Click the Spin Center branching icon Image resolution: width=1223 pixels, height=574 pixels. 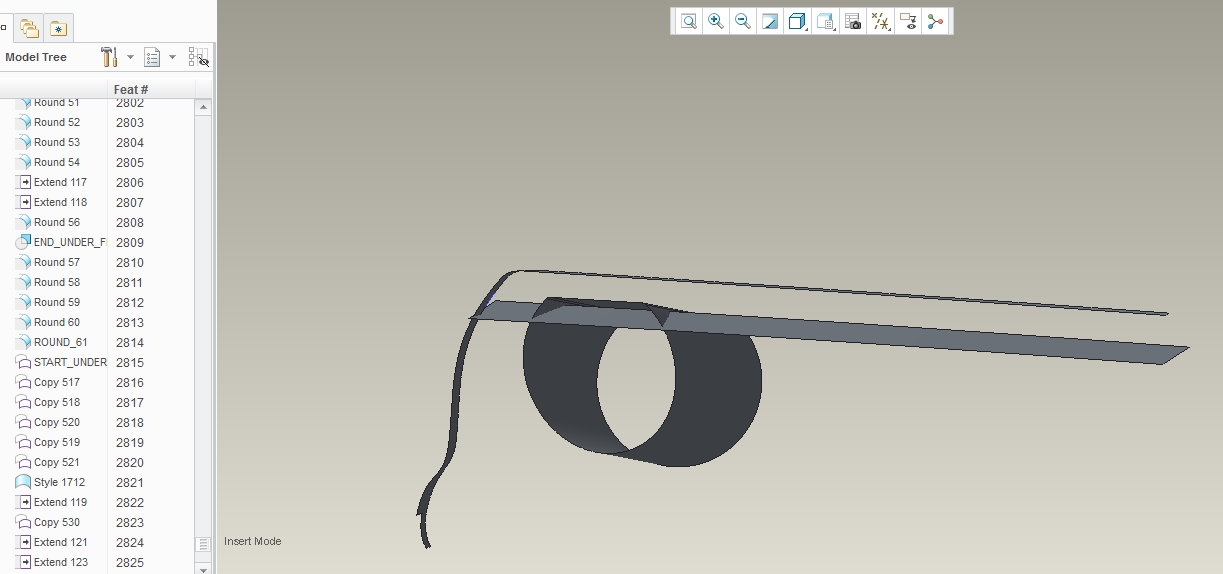tap(936, 21)
